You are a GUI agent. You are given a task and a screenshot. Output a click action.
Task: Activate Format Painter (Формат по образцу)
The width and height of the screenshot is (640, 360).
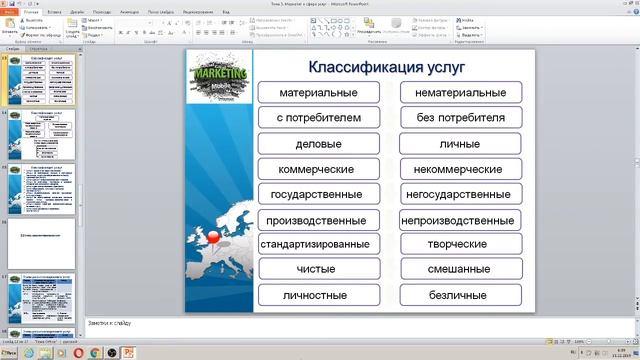point(40,35)
